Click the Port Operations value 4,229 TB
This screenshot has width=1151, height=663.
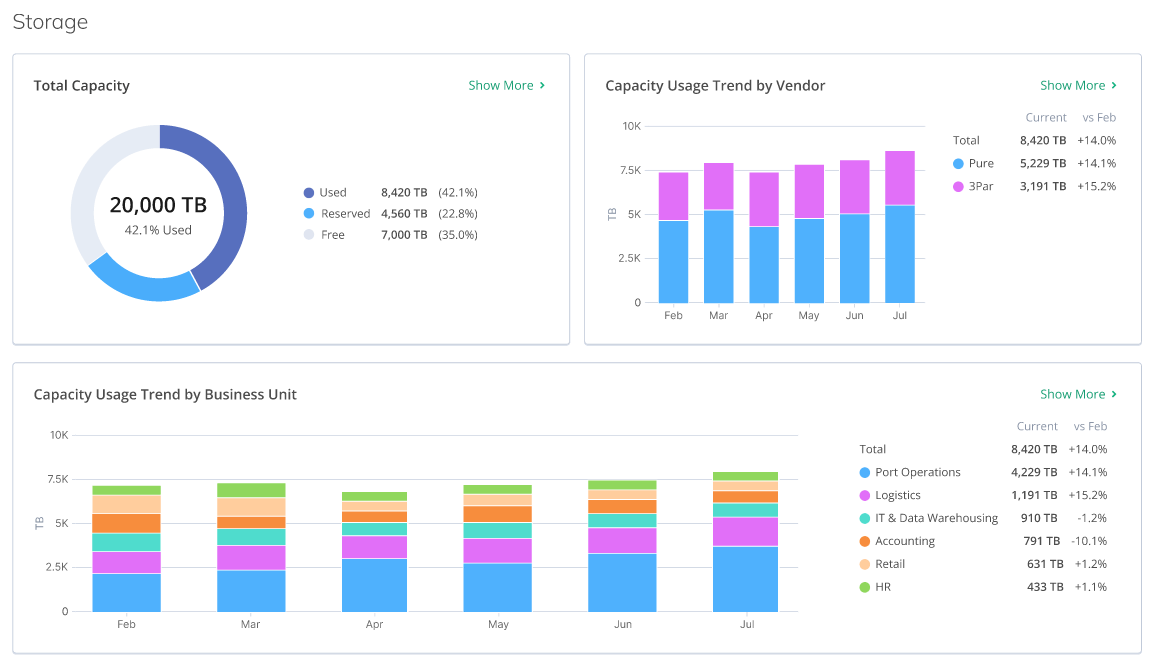pos(1034,473)
